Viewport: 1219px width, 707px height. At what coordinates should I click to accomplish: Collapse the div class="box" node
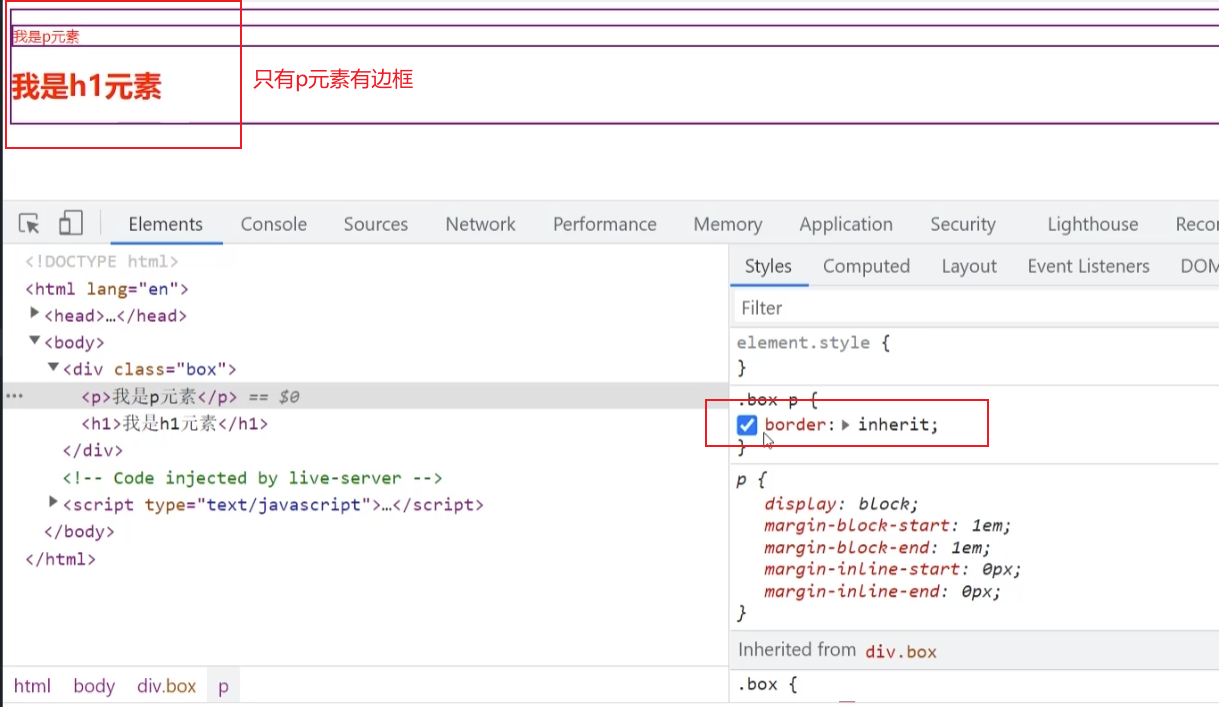tap(55, 368)
